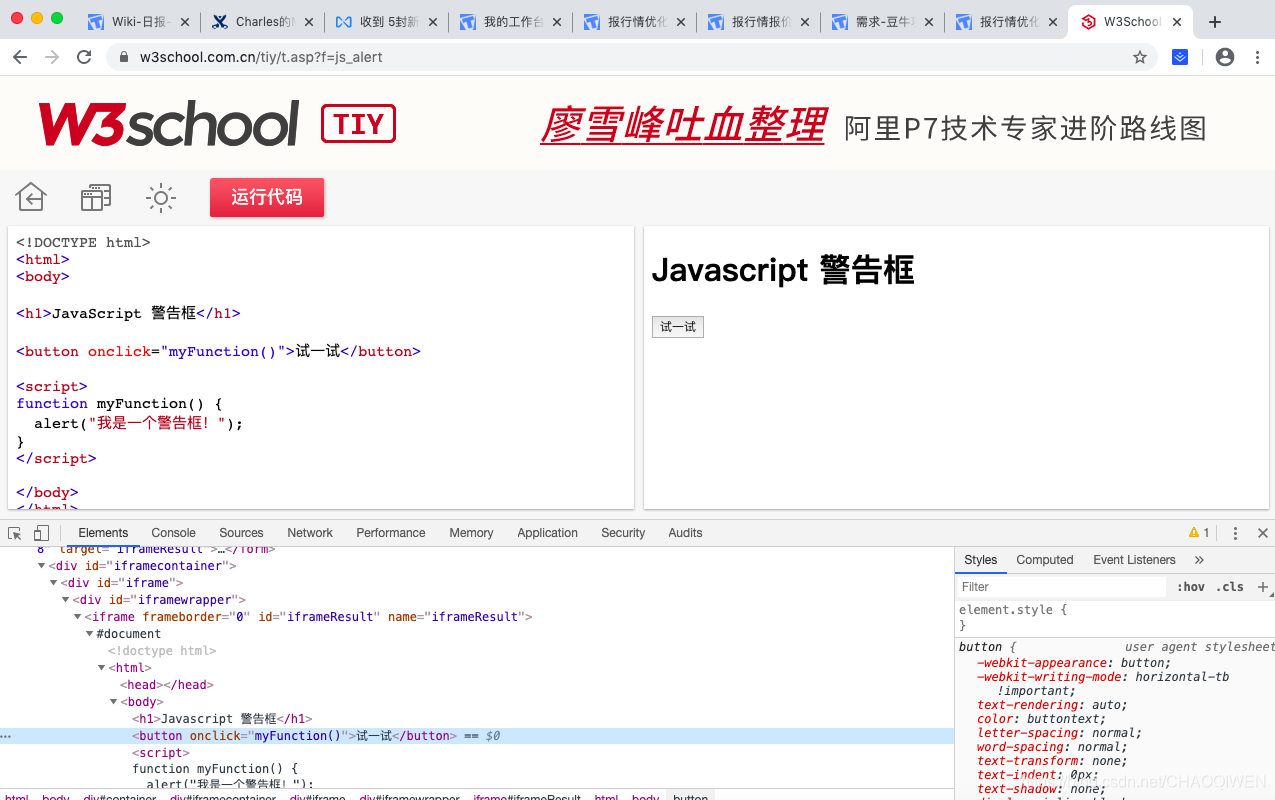Open the Security tab

(x=623, y=533)
